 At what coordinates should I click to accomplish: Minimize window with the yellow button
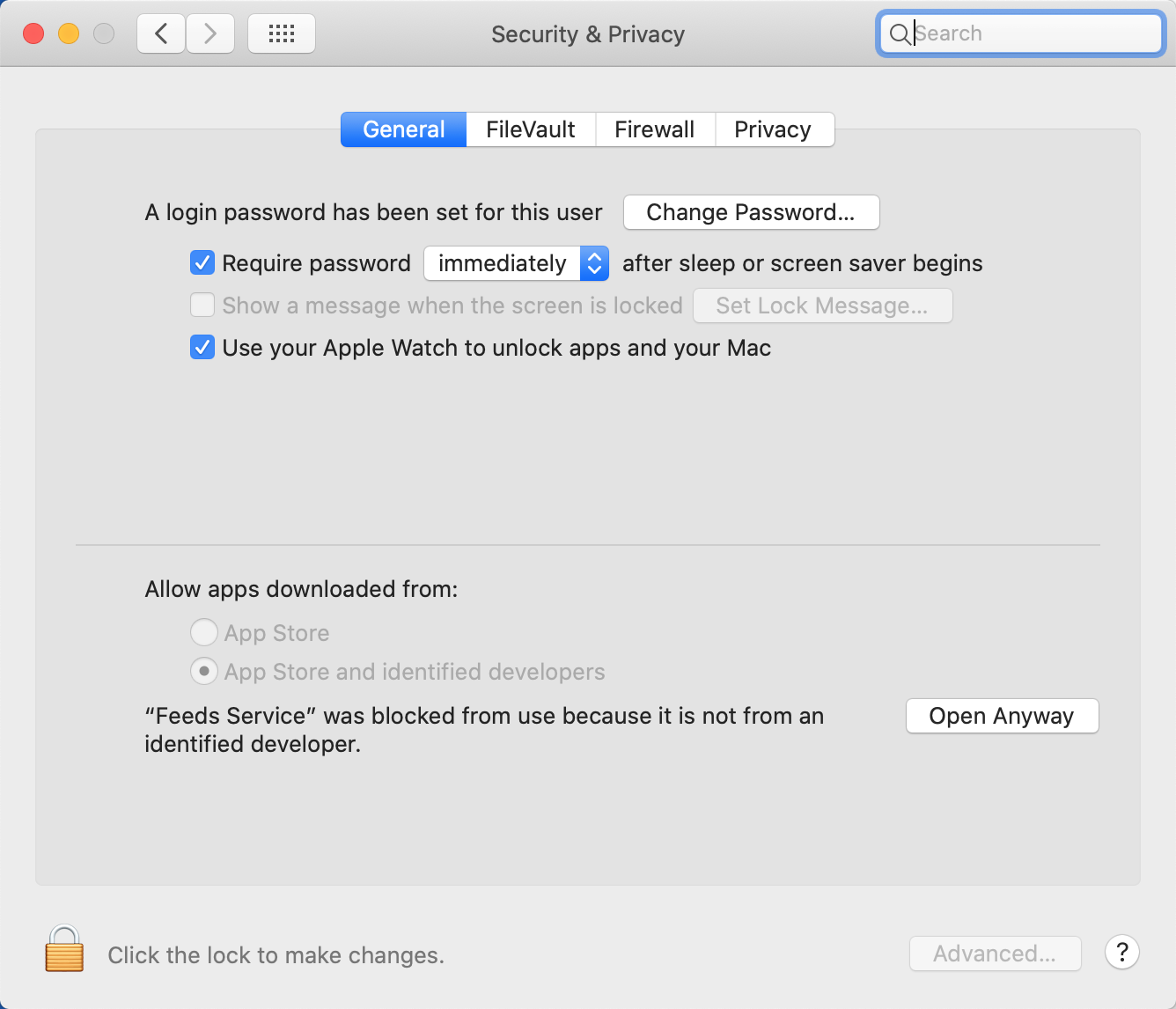[69, 34]
